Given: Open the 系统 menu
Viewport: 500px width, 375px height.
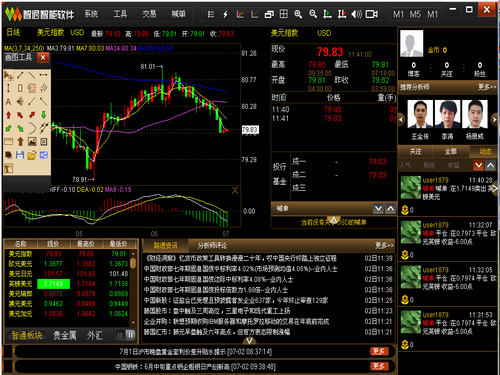Looking at the screenshot, I should pos(91,14).
